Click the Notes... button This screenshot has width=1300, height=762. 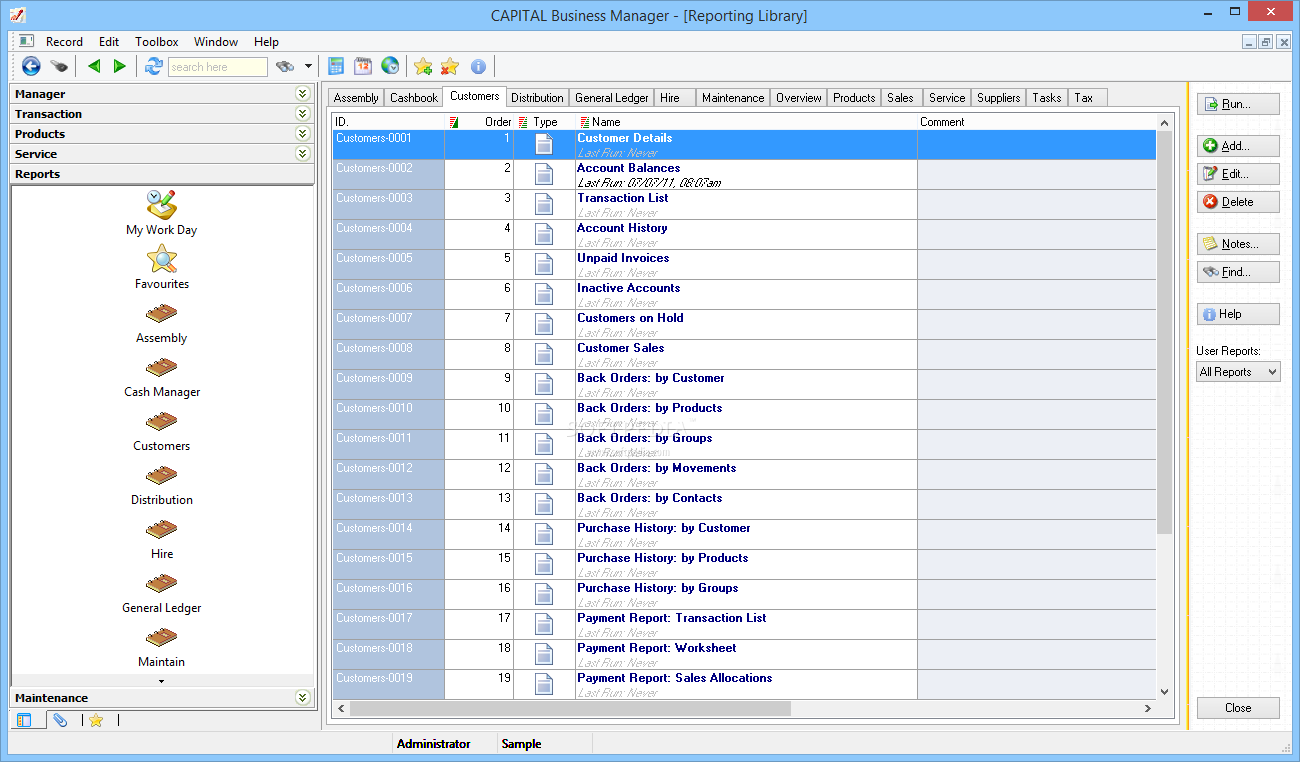pyautogui.click(x=1238, y=244)
